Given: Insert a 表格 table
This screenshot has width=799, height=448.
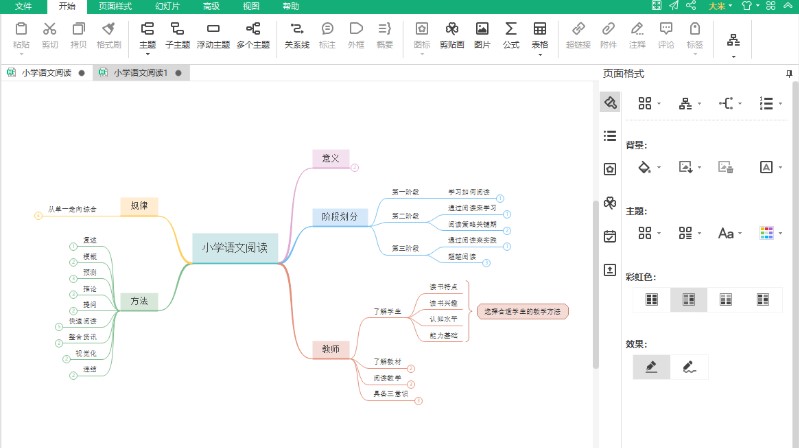Looking at the screenshot, I should pyautogui.click(x=540, y=30).
